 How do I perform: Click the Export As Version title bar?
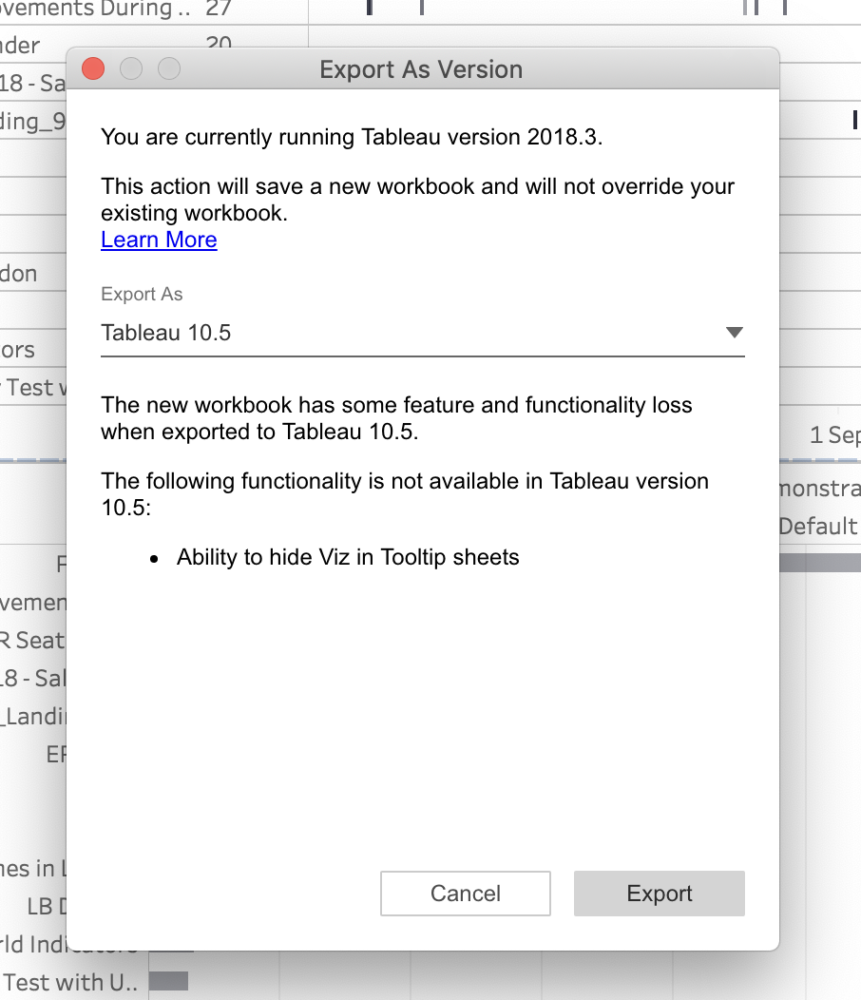(x=422, y=69)
